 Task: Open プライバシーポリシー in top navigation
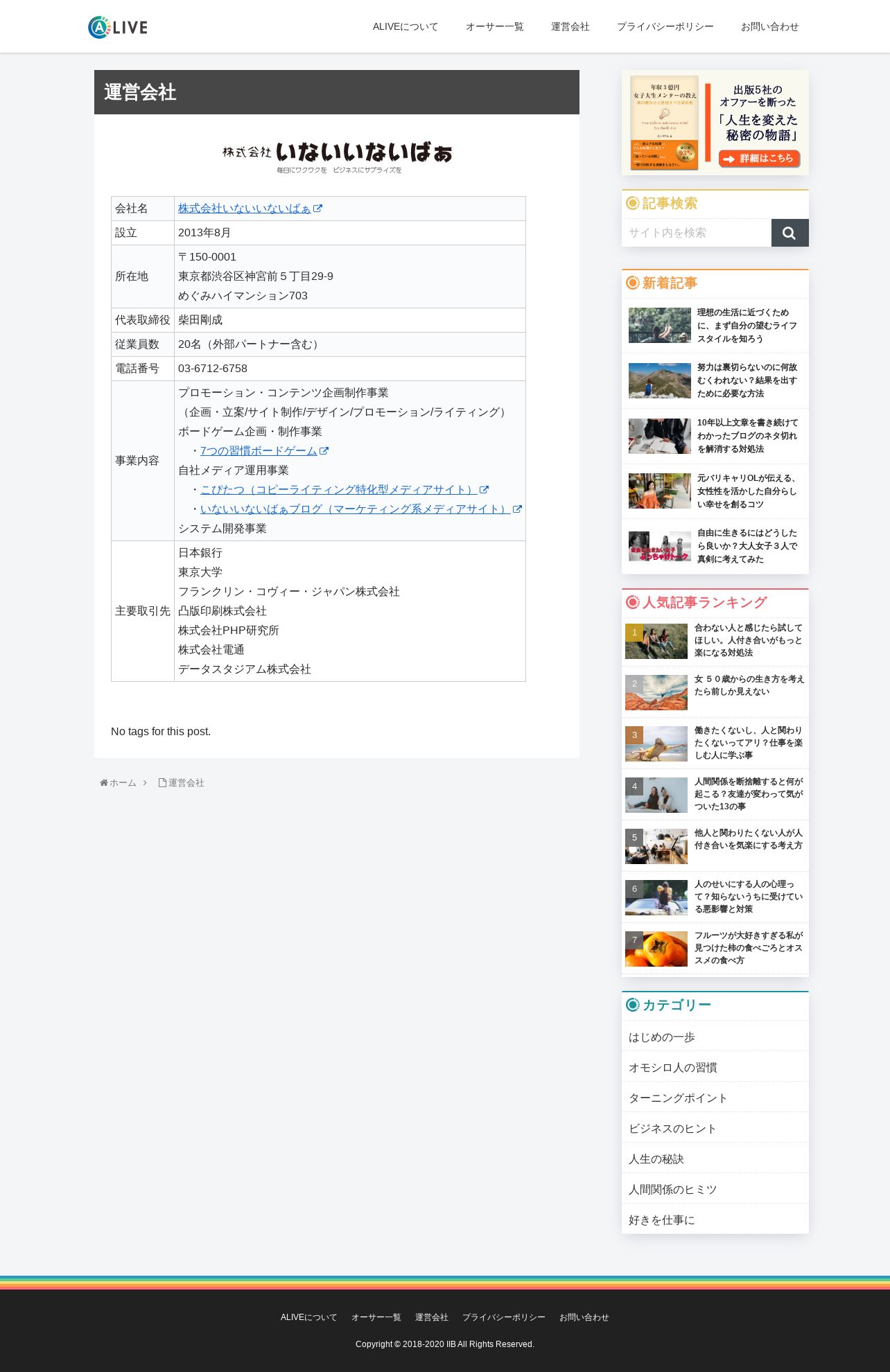click(665, 27)
